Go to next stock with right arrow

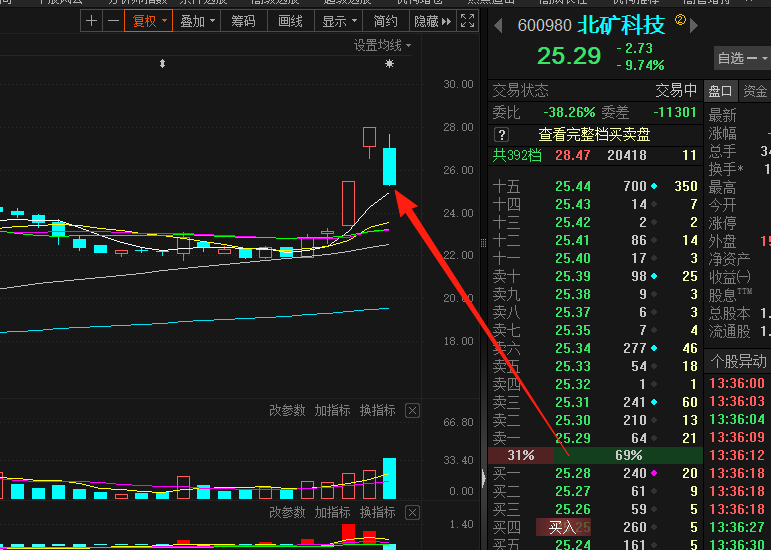coord(694,26)
